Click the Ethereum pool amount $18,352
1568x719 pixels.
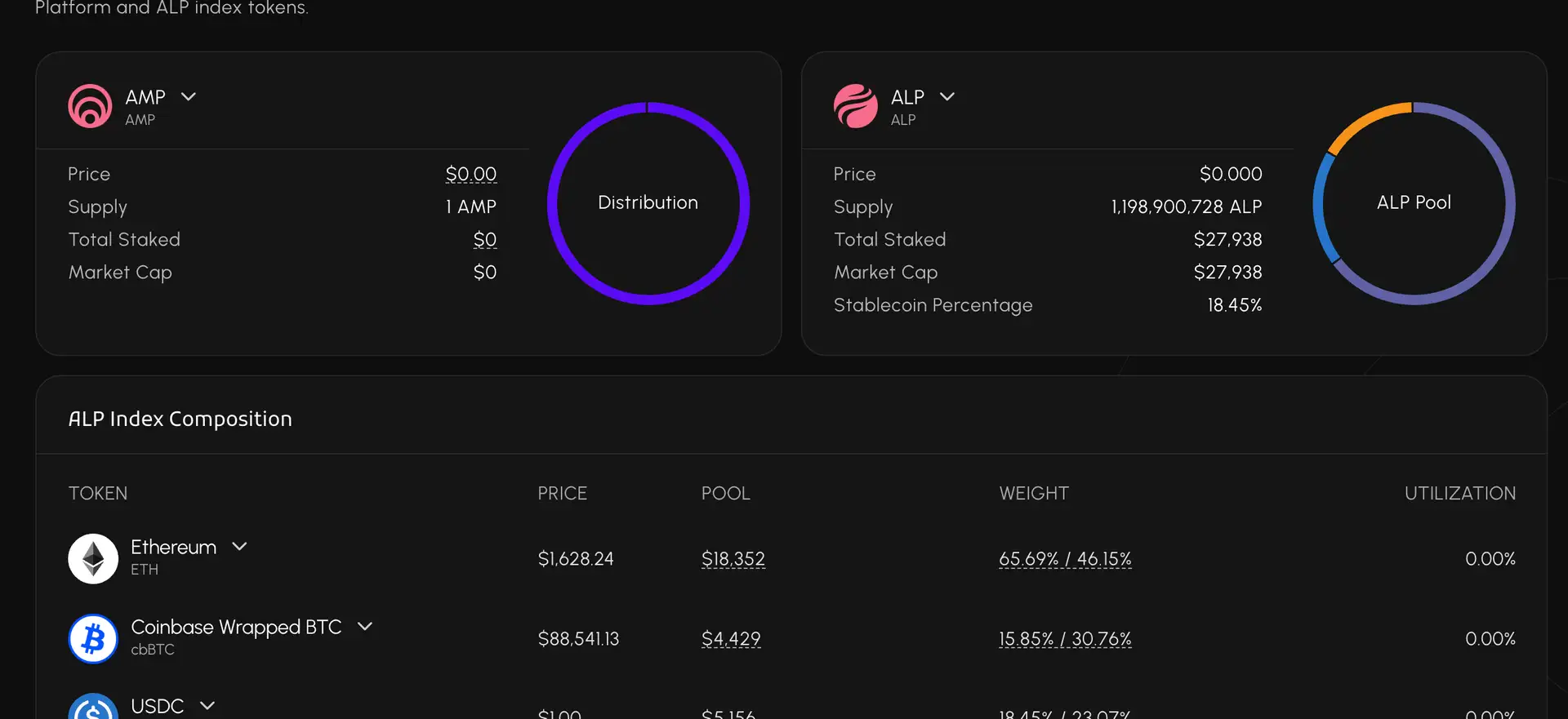pos(733,559)
